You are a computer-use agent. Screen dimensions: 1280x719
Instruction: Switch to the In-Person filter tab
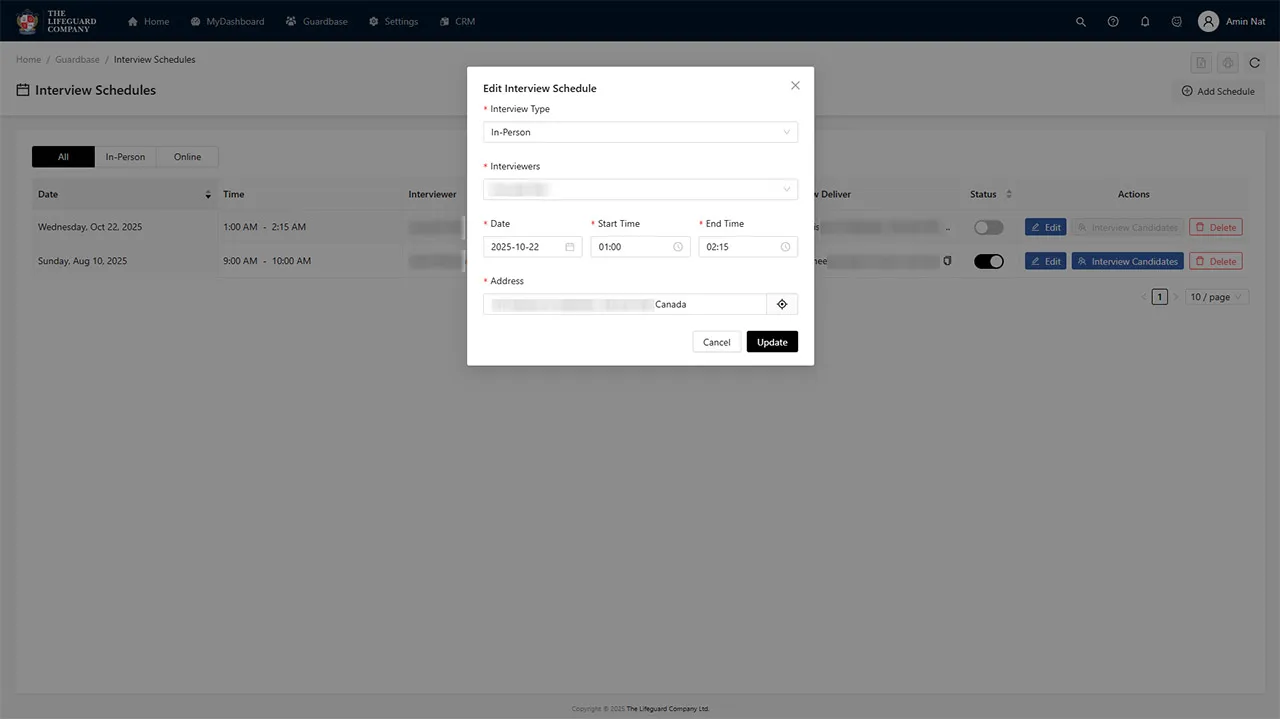[125, 157]
